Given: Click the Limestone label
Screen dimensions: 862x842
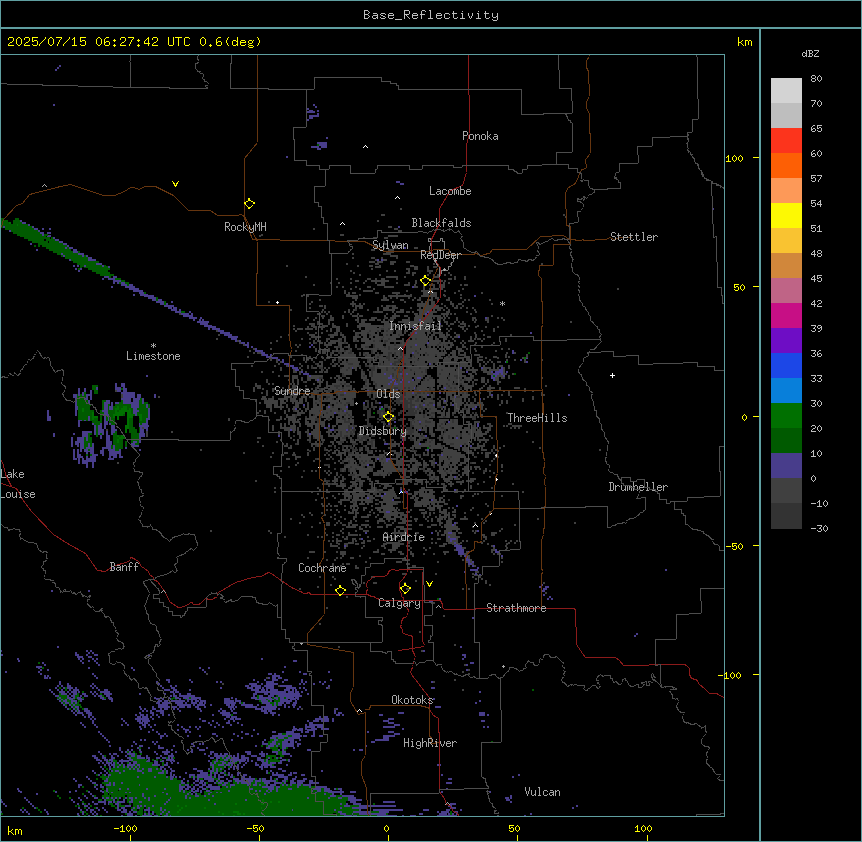Looking at the screenshot, I should pyautogui.click(x=153, y=356).
